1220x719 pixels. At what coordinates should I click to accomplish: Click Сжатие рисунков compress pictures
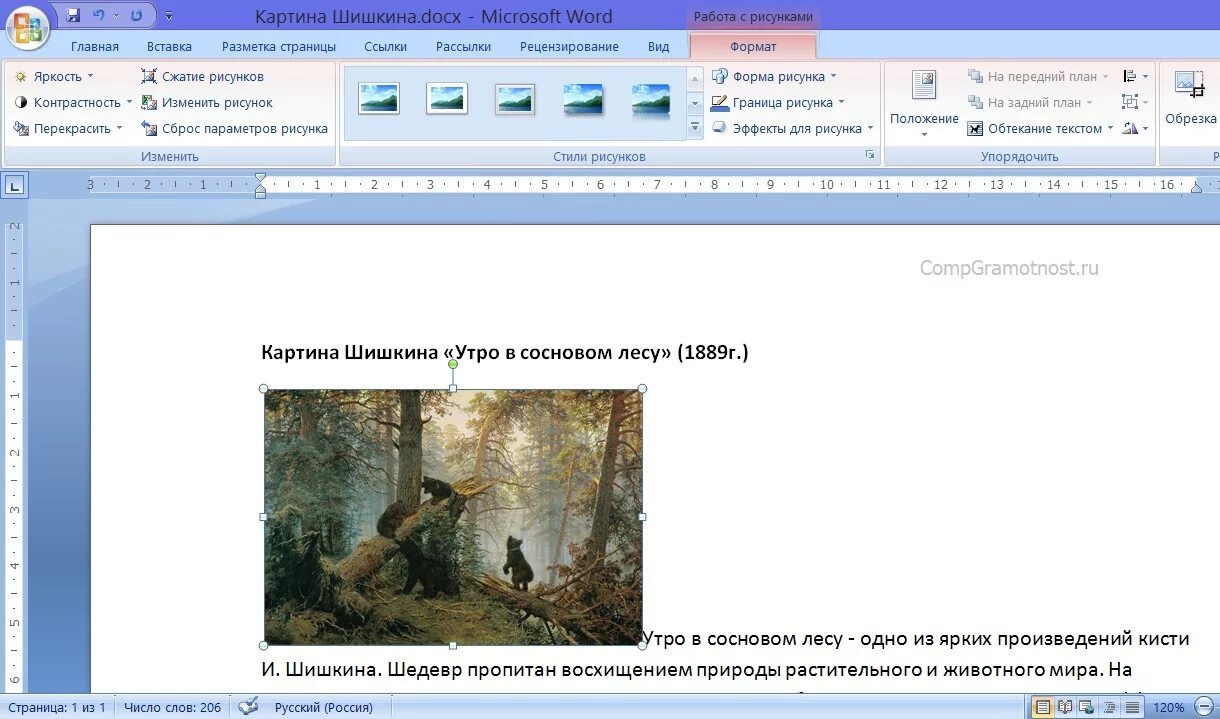(x=203, y=76)
